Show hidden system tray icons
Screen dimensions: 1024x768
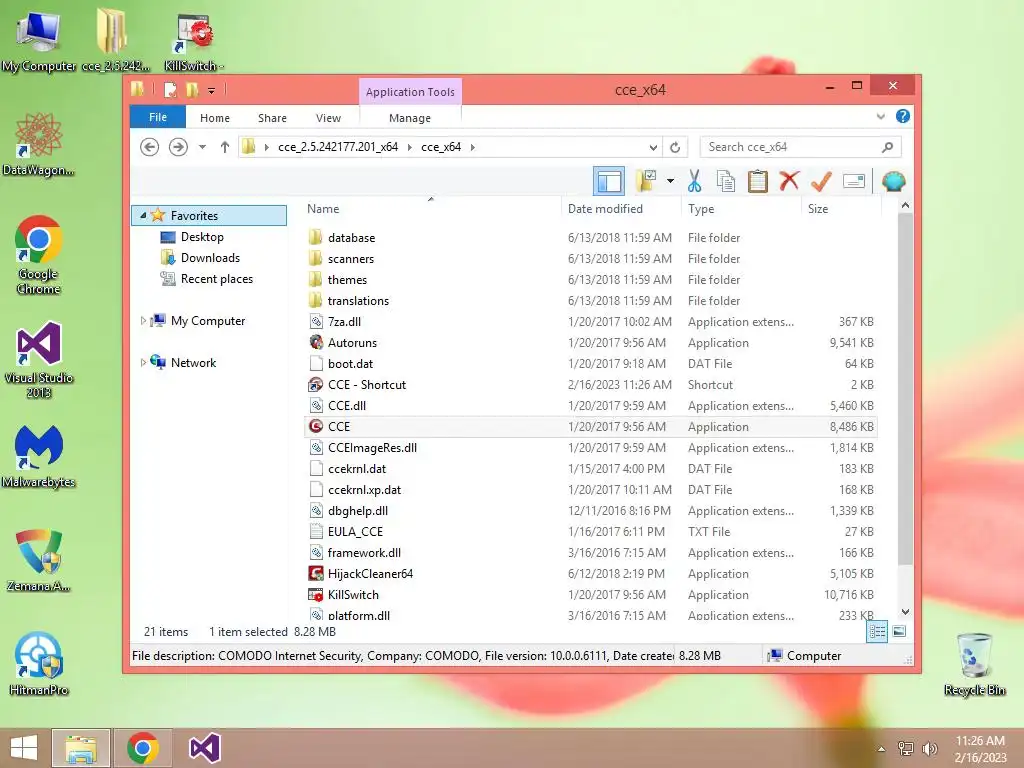pyautogui.click(x=881, y=749)
